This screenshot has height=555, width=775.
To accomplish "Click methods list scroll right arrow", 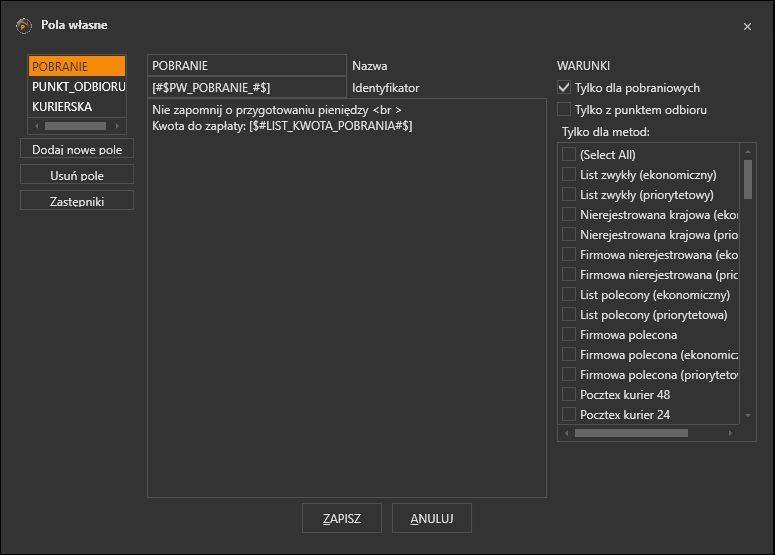I will coord(731,433).
